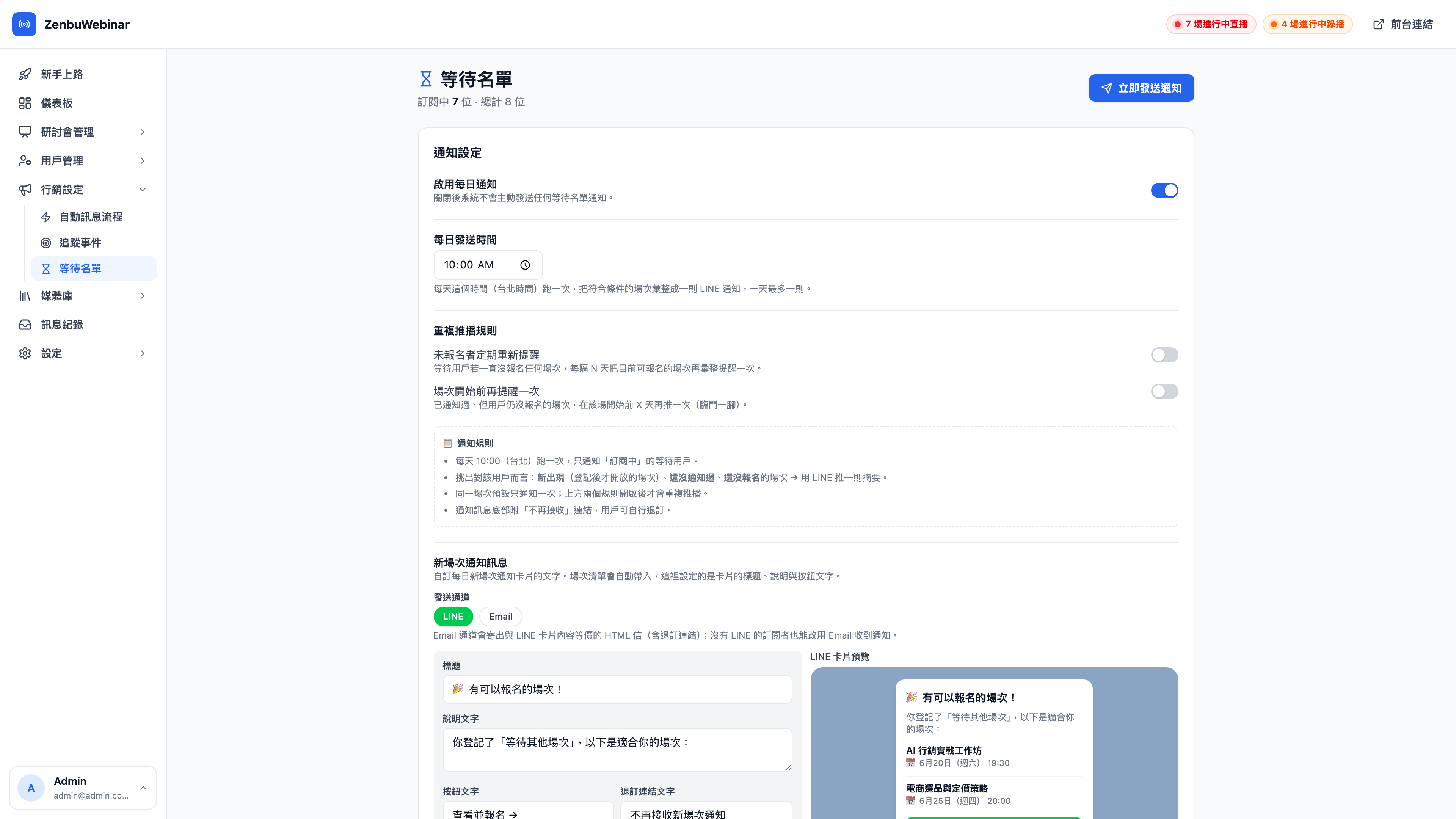Image resolution: width=1456 pixels, height=819 pixels.
Task: Click the 退訂連結文字 input field
Action: point(706,811)
